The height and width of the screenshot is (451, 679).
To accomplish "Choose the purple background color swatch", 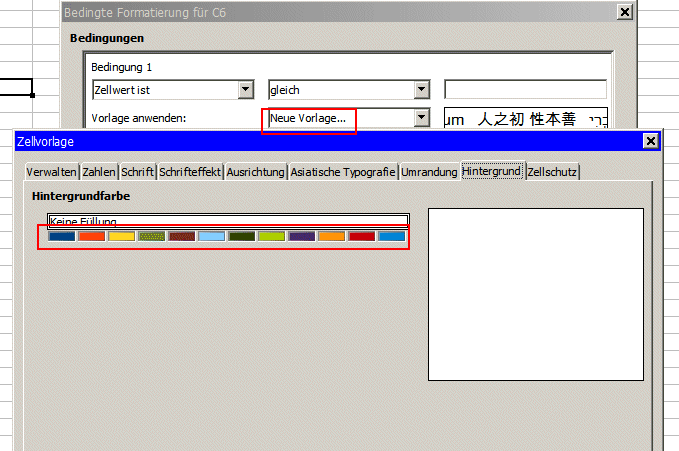I will [x=302, y=237].
